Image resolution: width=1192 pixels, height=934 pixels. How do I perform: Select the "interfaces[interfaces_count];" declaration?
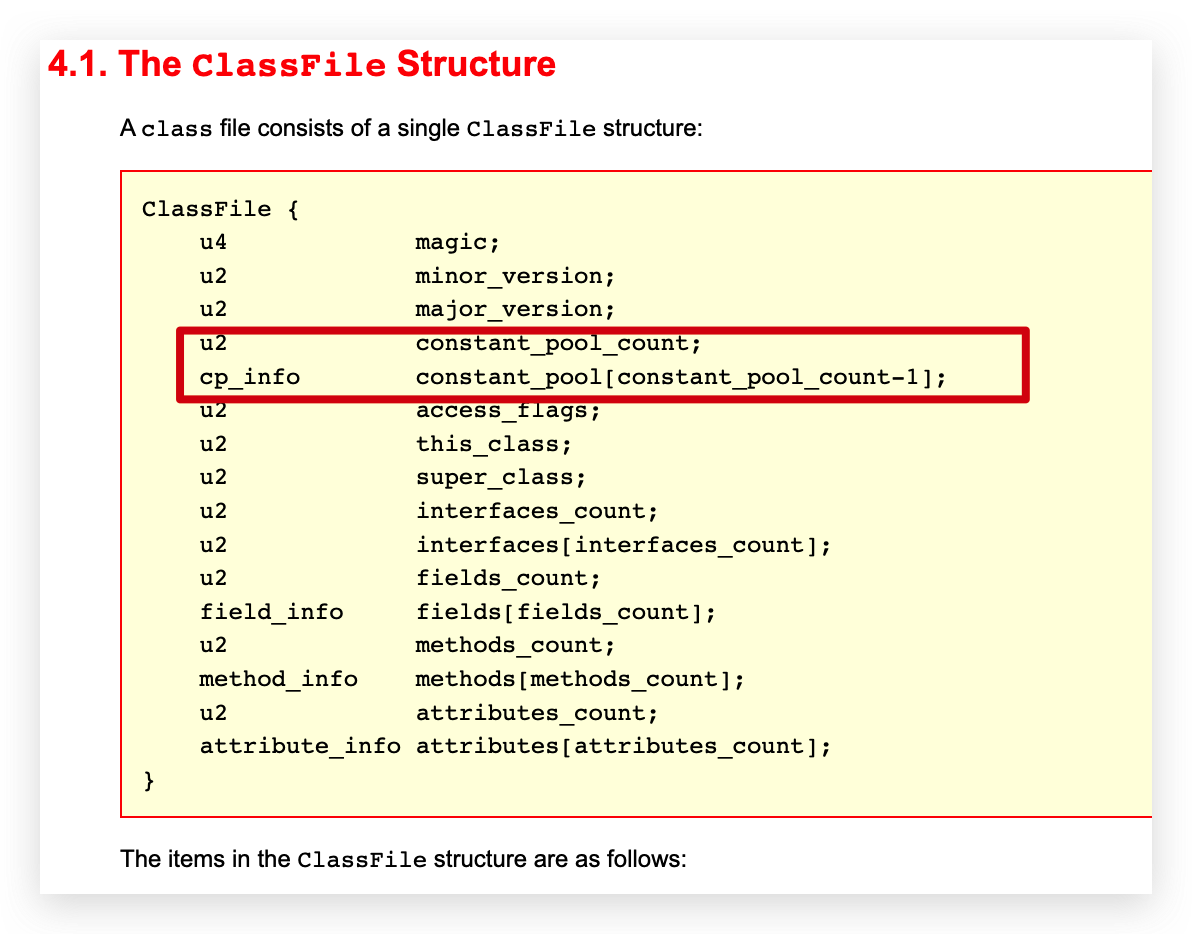(x=623, y=545)
